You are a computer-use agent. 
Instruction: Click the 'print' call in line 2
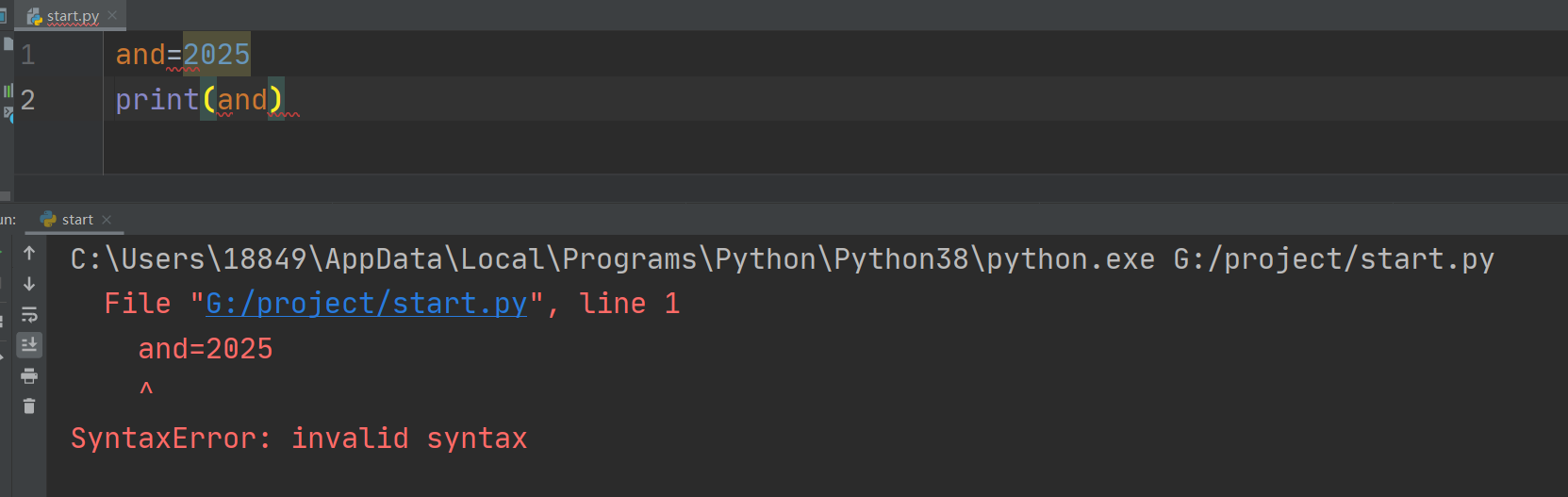(157, 99)
